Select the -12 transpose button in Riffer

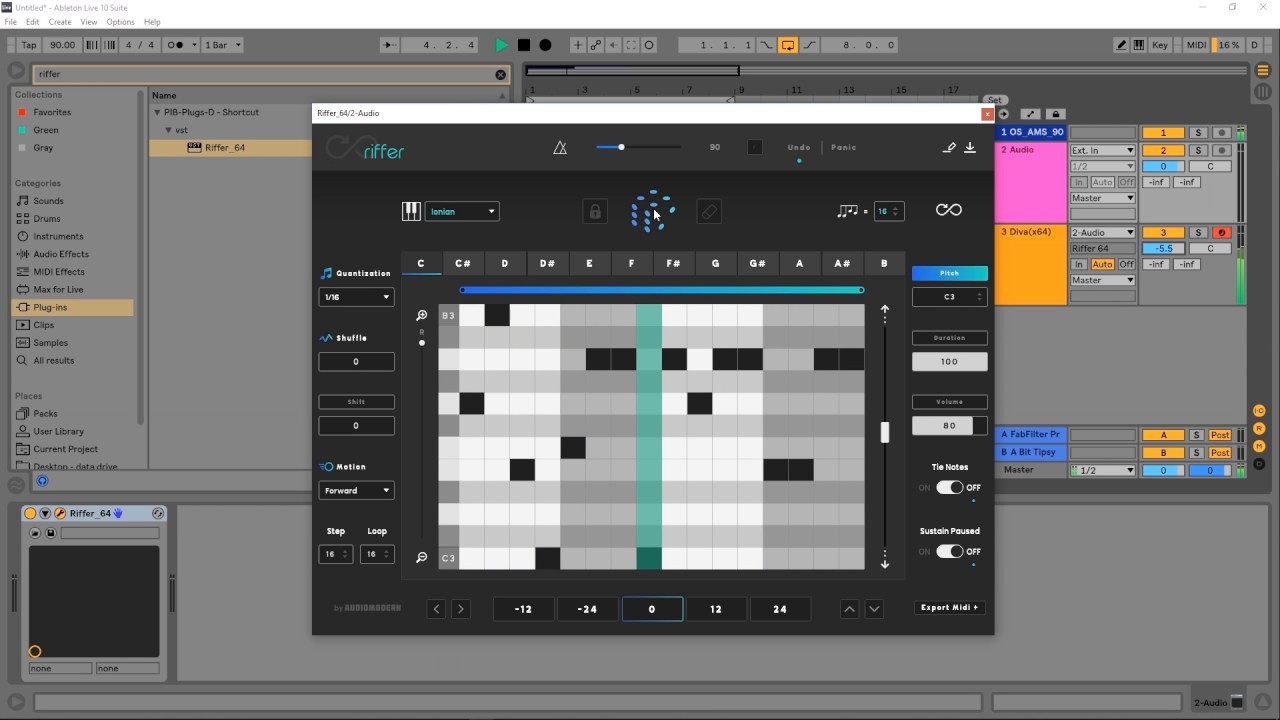coord(523,608)
